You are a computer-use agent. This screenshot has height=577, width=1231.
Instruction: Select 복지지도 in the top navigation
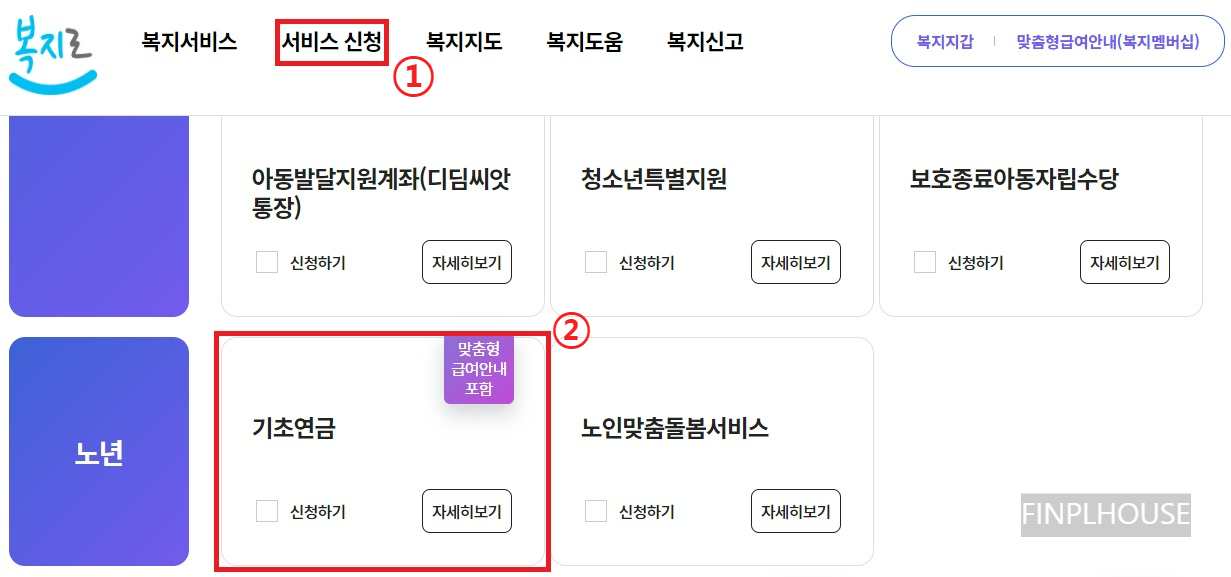coord(461,40)
